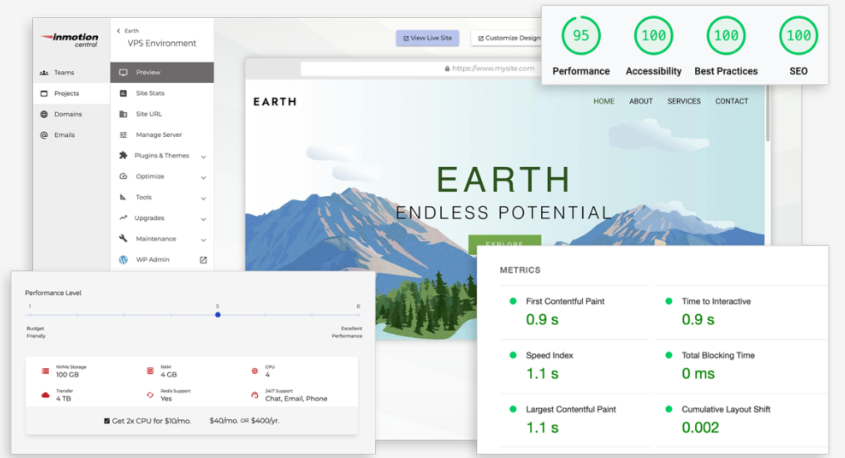Expand the Maintenance submenu

203,239
